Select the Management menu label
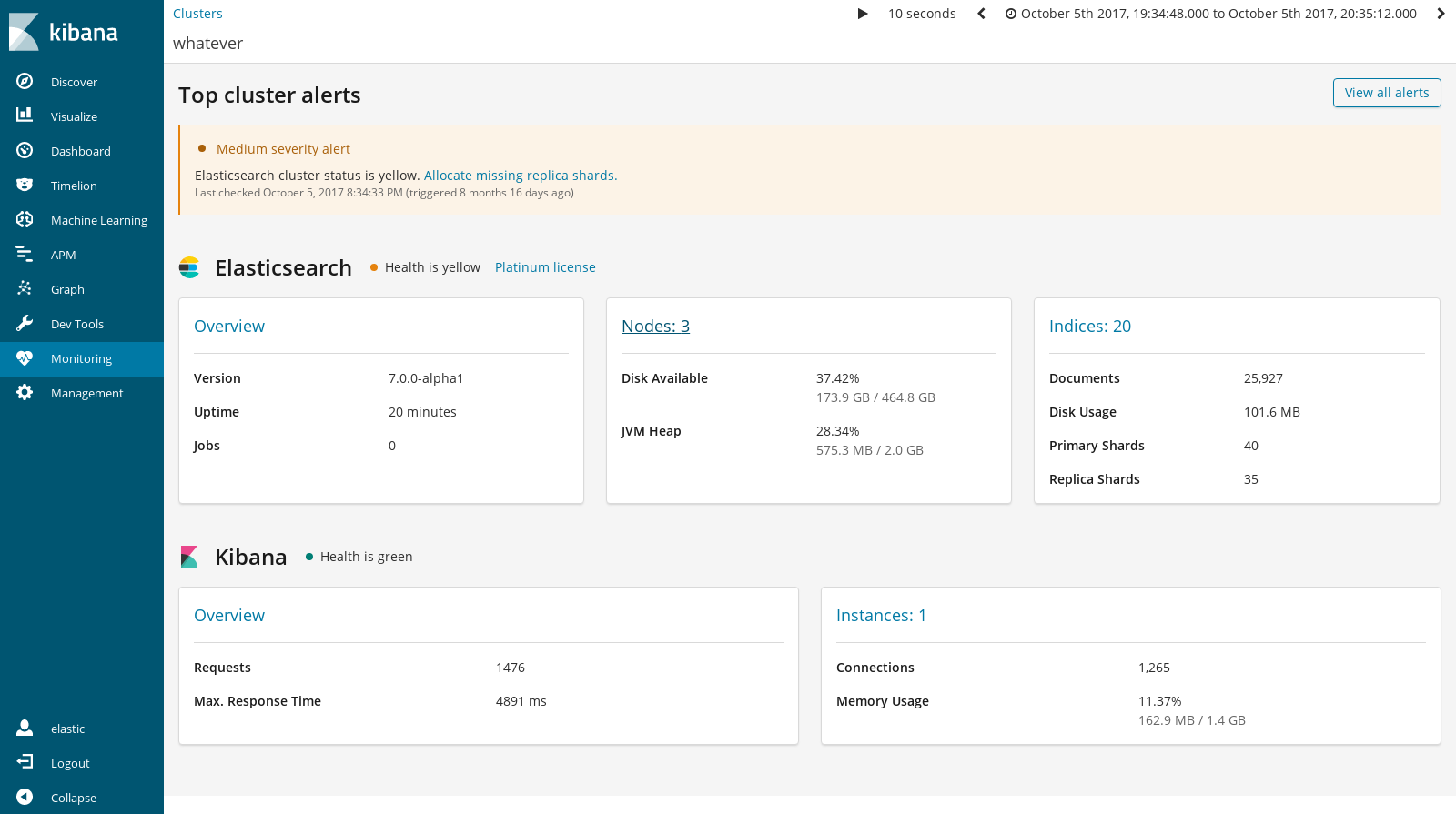This screenshot has height=814, width=1456. click(86, 393)
